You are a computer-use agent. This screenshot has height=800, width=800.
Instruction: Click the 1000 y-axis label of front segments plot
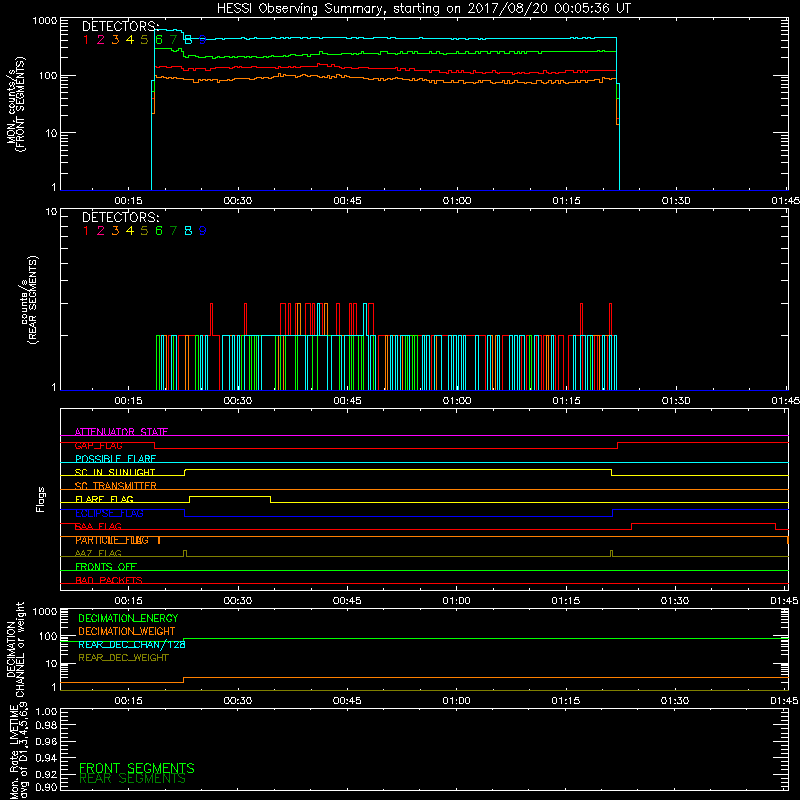click(45, 21)
